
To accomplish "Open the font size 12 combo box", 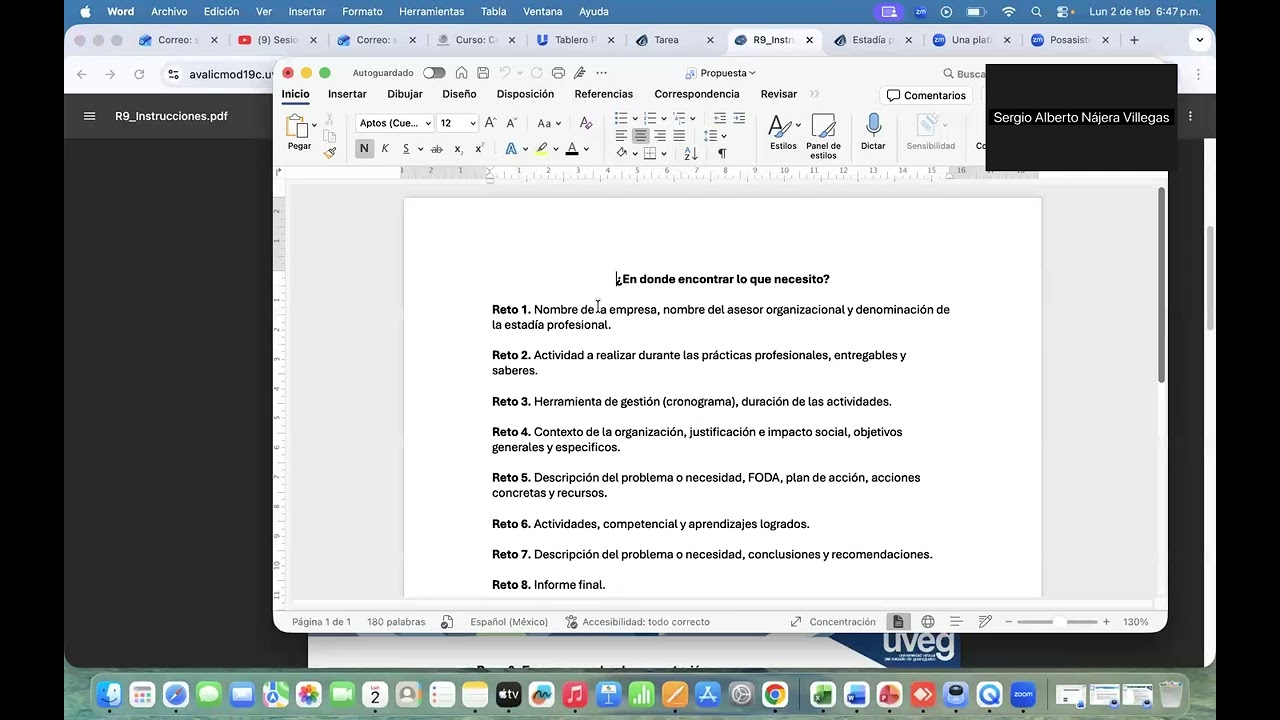I will pyautogui.click(x=457, y=123).
